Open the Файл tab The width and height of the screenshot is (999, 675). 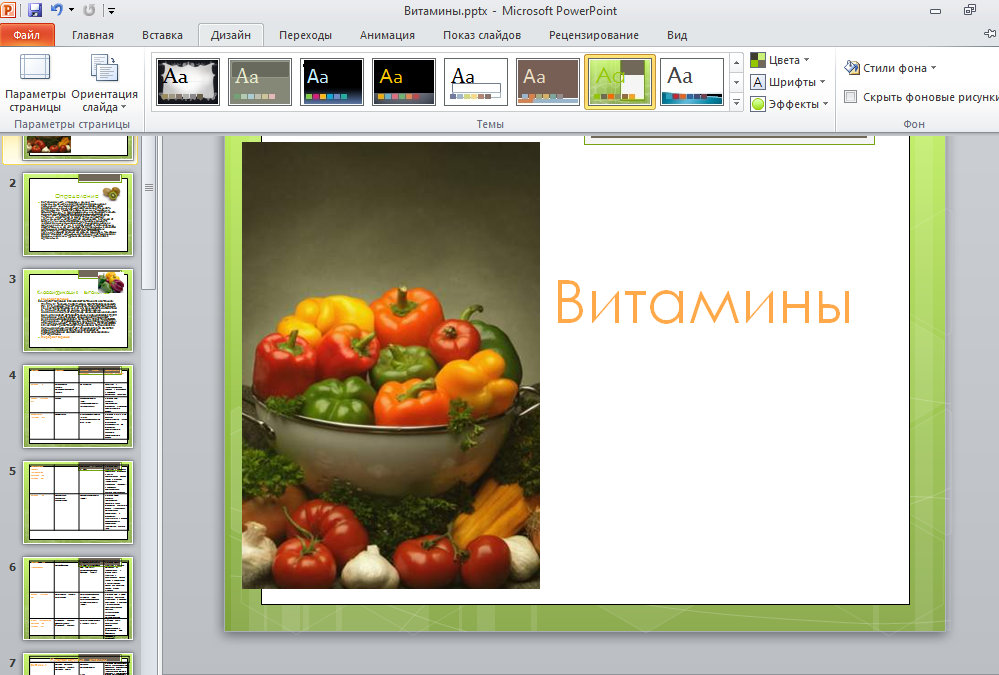click(27, 35)
